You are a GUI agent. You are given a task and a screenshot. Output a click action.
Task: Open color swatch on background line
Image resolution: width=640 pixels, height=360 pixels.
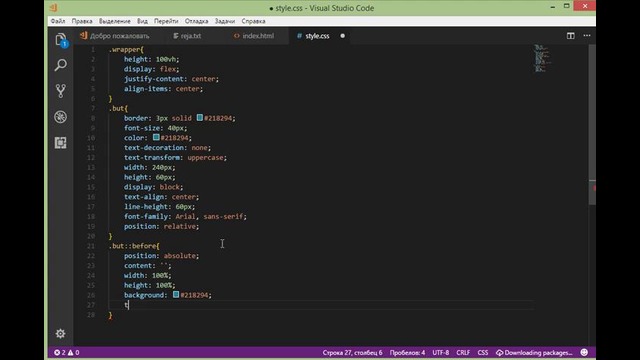coord(176,294)
